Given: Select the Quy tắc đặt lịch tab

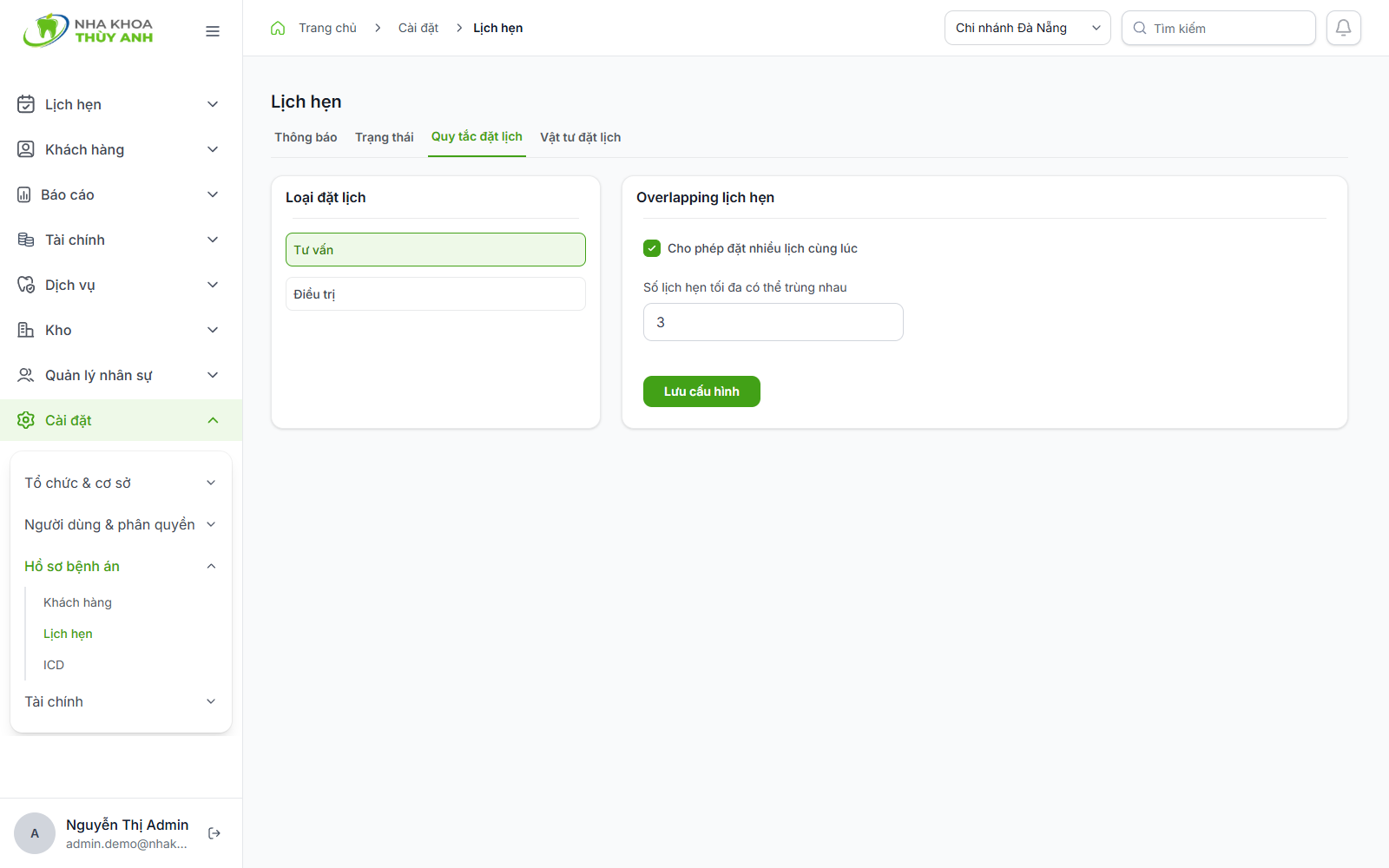Looking at the screenshot, I should click(477, 137).
